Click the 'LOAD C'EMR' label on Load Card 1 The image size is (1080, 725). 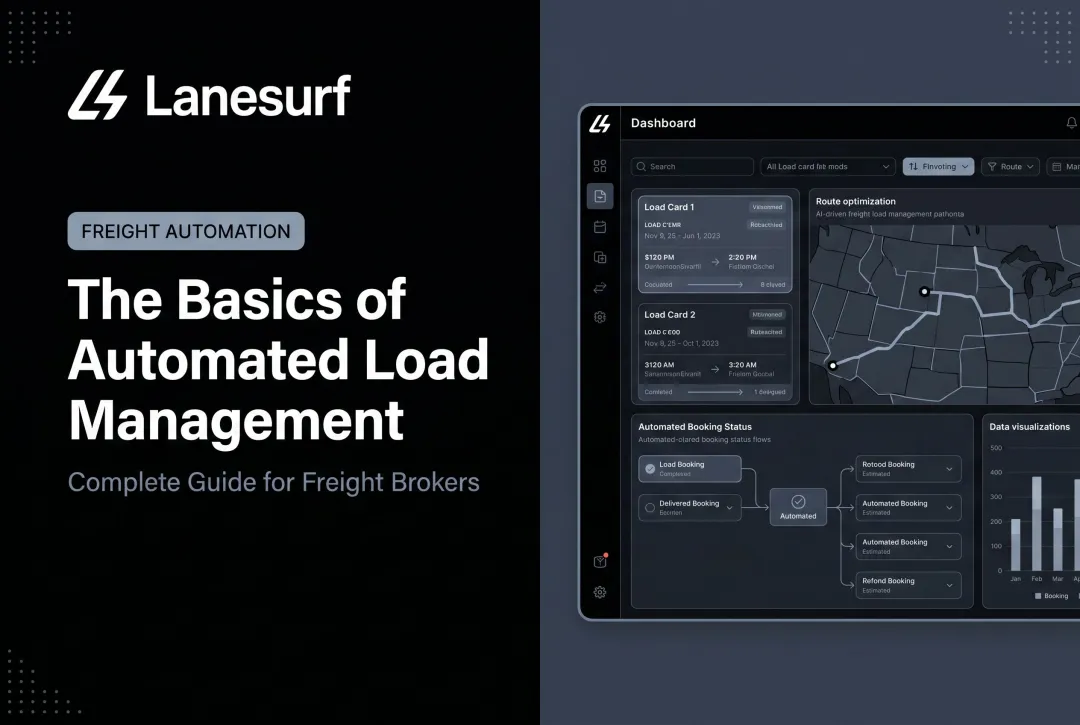[663, 225]
